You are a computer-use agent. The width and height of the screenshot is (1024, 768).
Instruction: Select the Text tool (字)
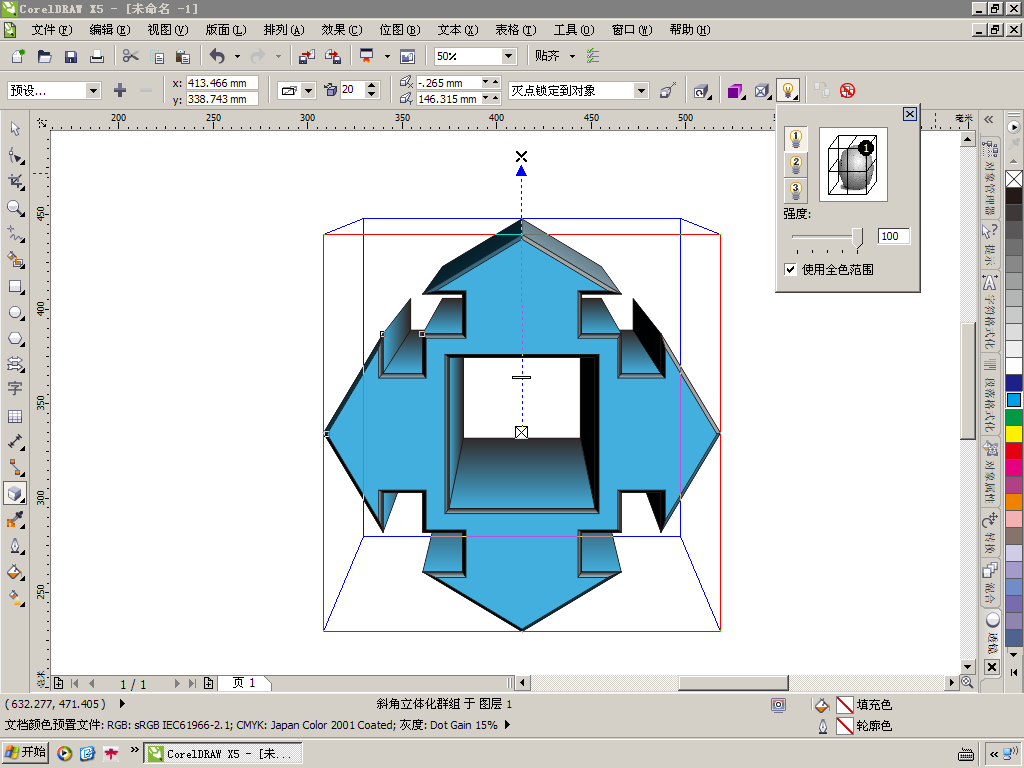tap(15, 389)
